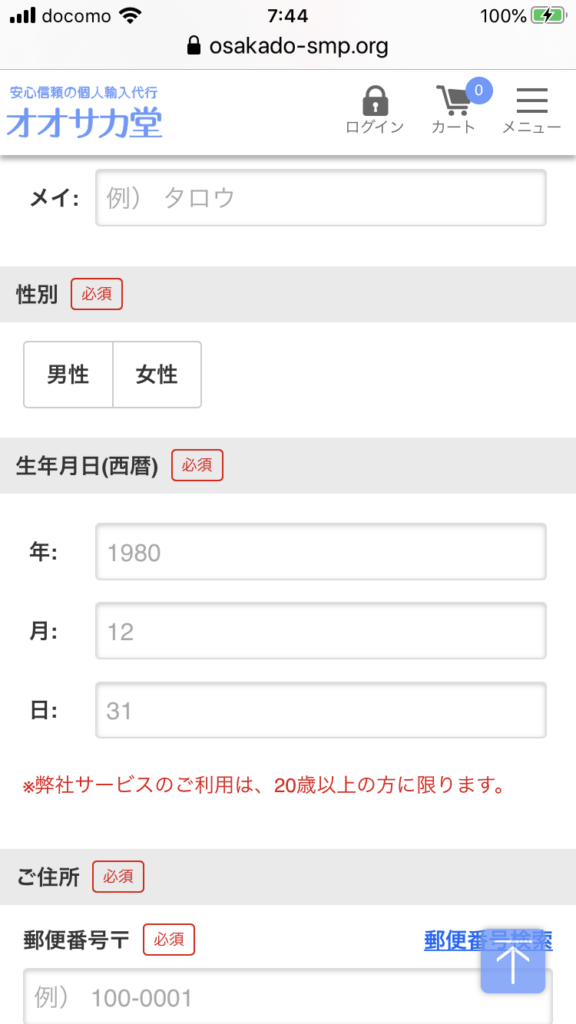576x1024 pixels.
Task: Focus the birth day 日 field
Action: tap(321, 711)
